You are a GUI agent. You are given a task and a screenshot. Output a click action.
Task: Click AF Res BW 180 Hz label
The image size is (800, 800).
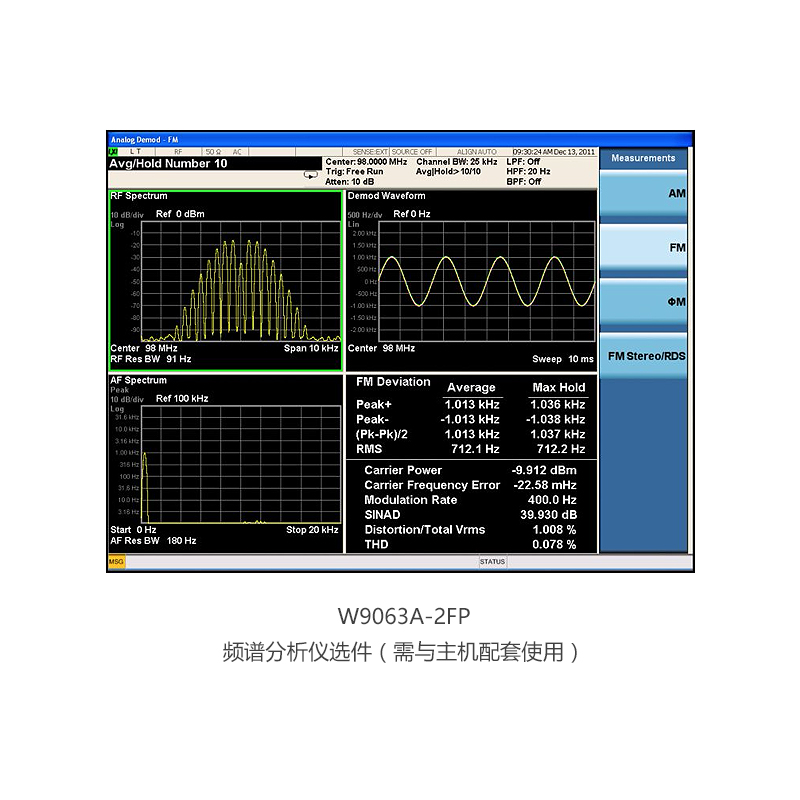(x=153, y=541)
